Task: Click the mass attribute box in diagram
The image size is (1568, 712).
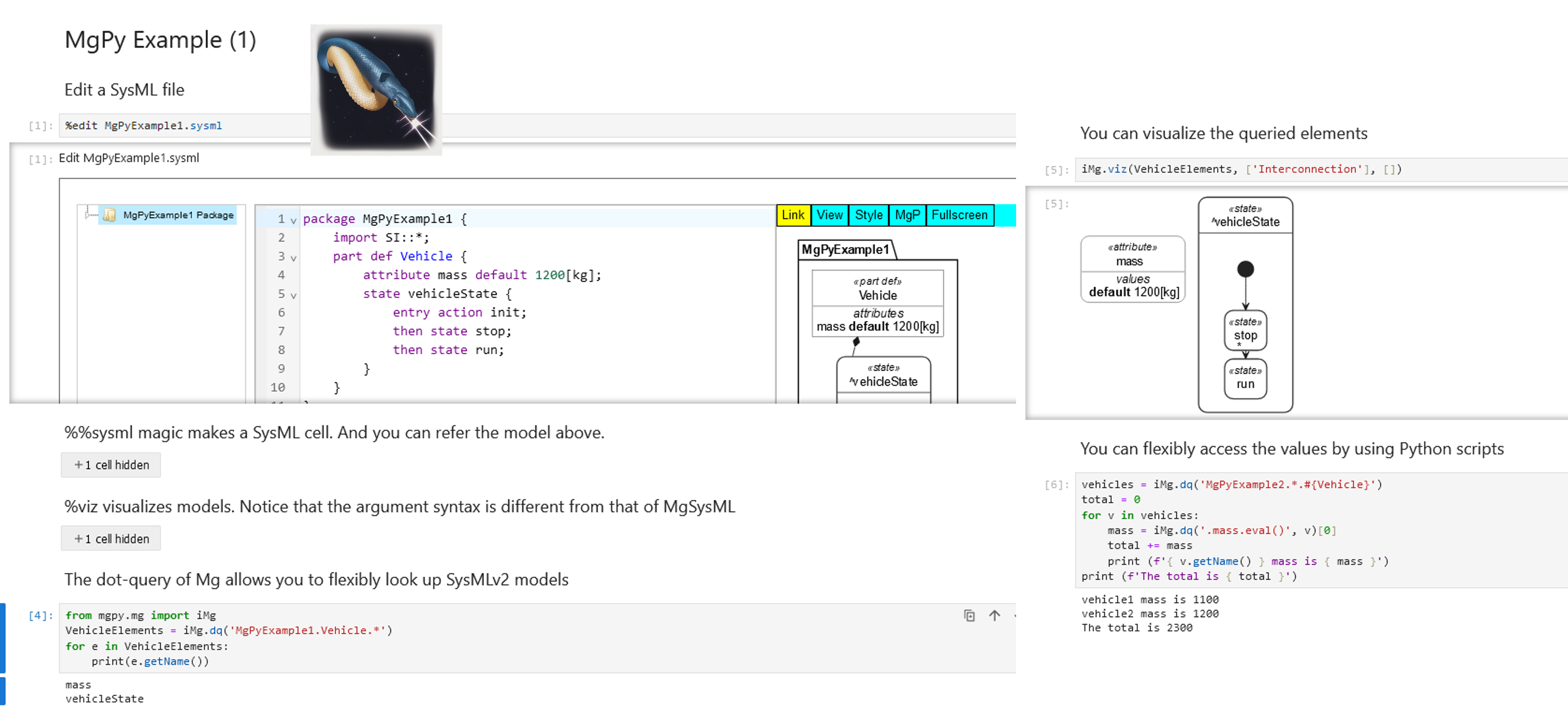Action: tap(1132, 269)
